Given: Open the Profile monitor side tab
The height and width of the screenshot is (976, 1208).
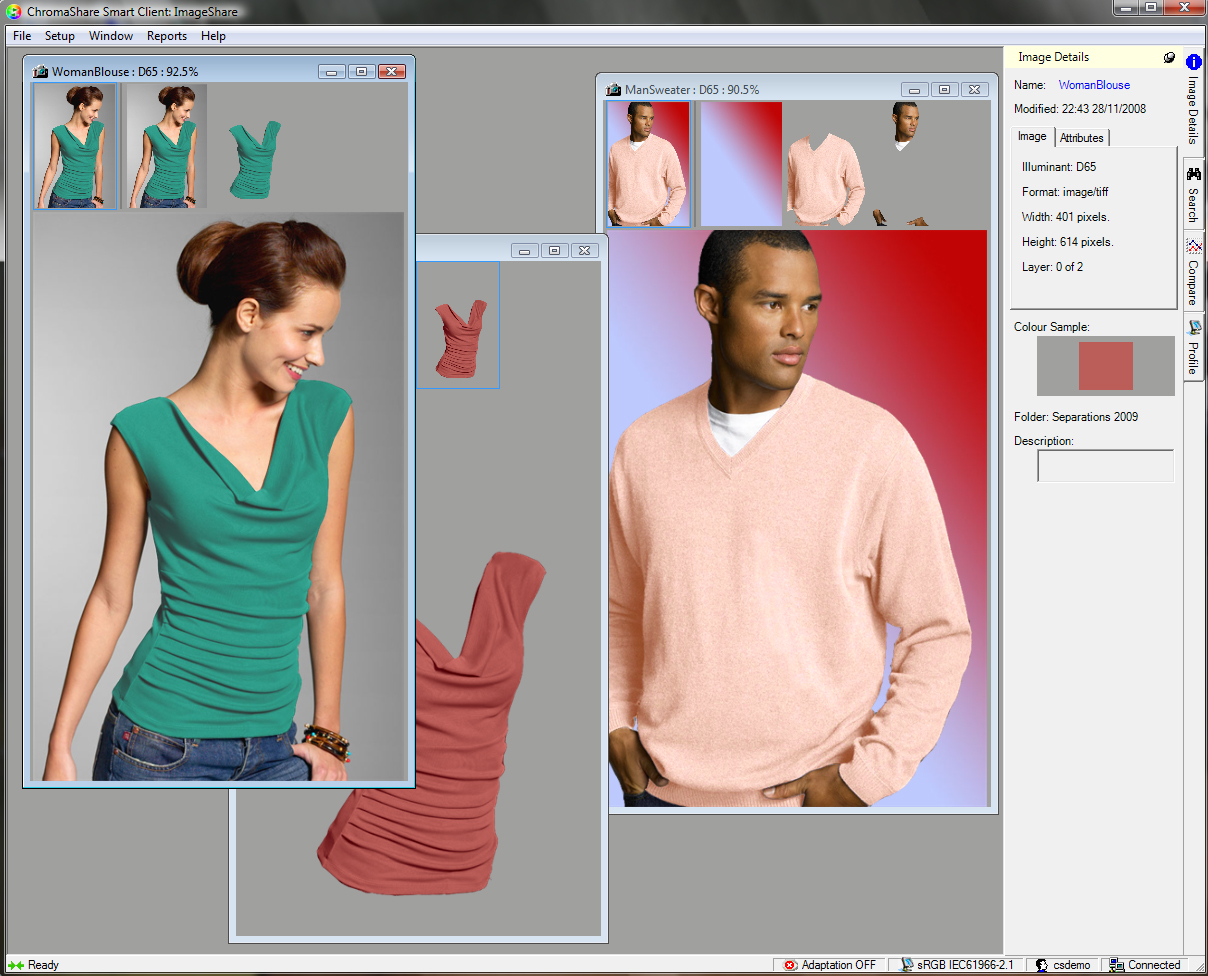Looking at the screenshot, I should (1193, 328).
